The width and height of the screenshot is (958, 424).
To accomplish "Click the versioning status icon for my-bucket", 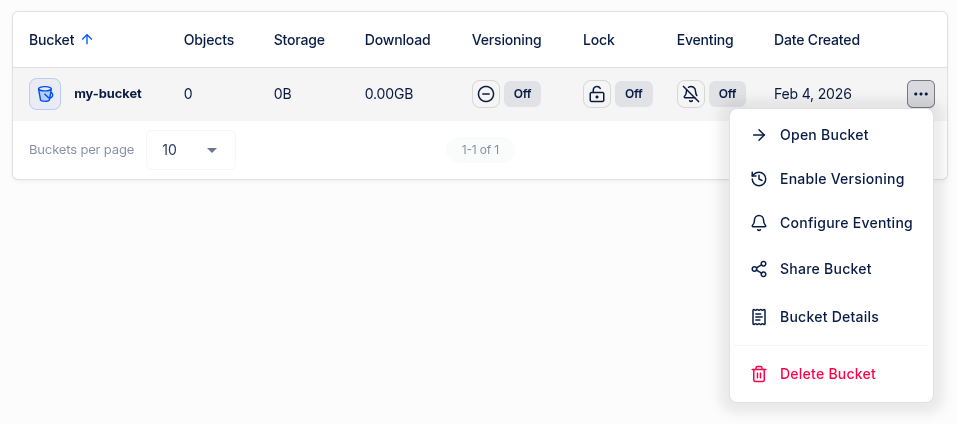I will [486, 94].
